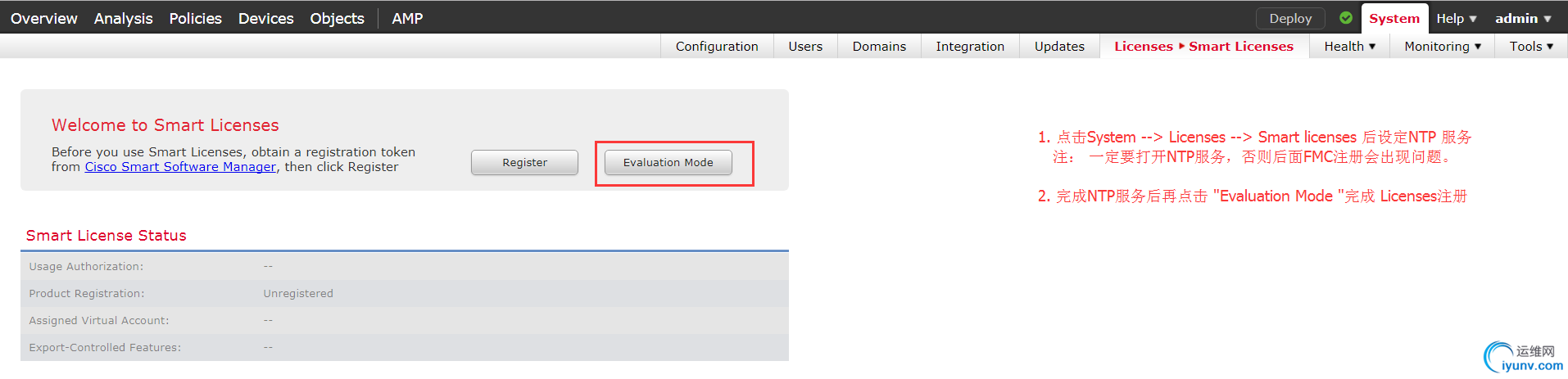
Task: Open the Cisco Smart Software Manager link
Action: point(180,167)
